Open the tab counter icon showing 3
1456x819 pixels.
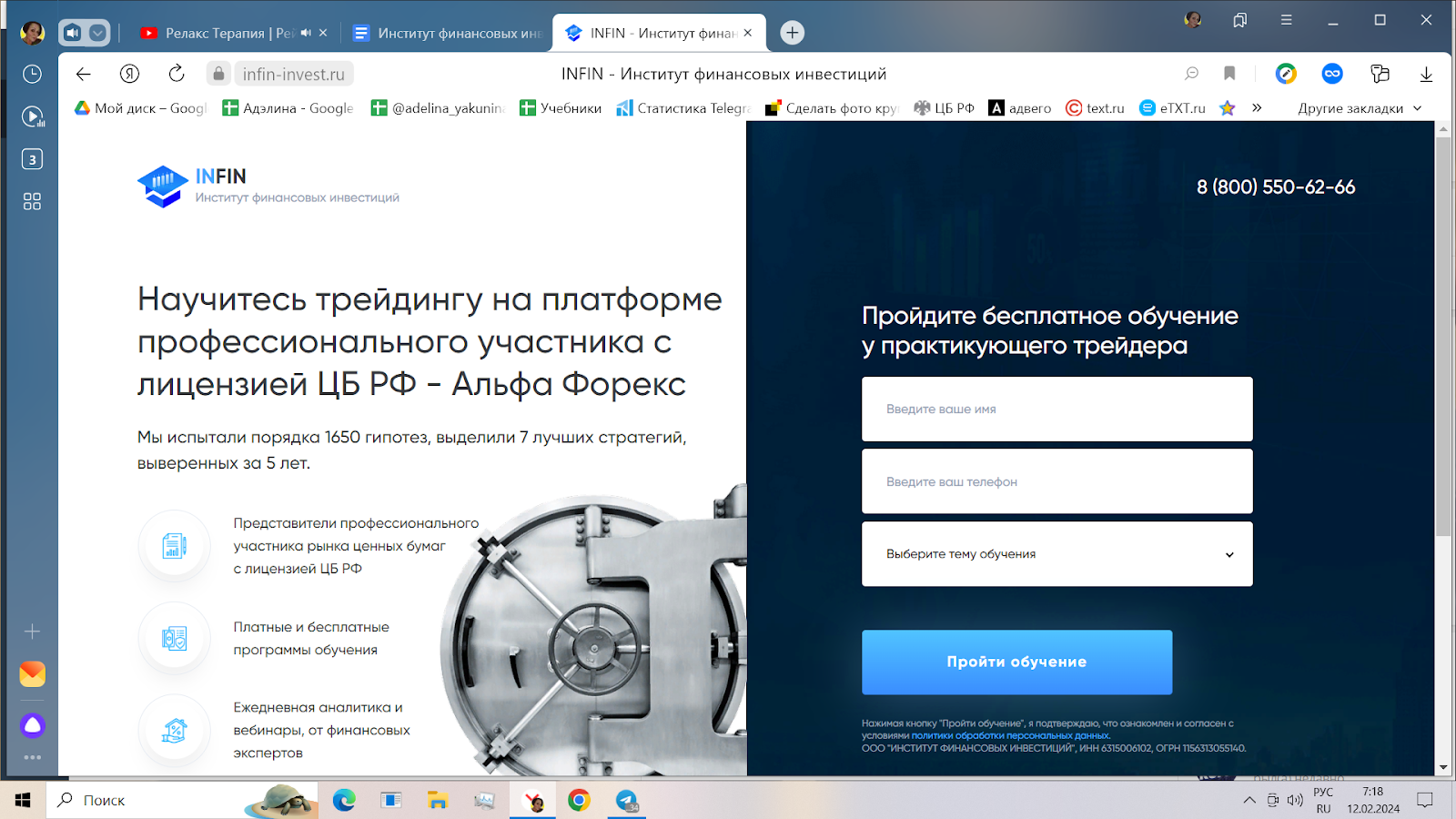tap(32, 159)
